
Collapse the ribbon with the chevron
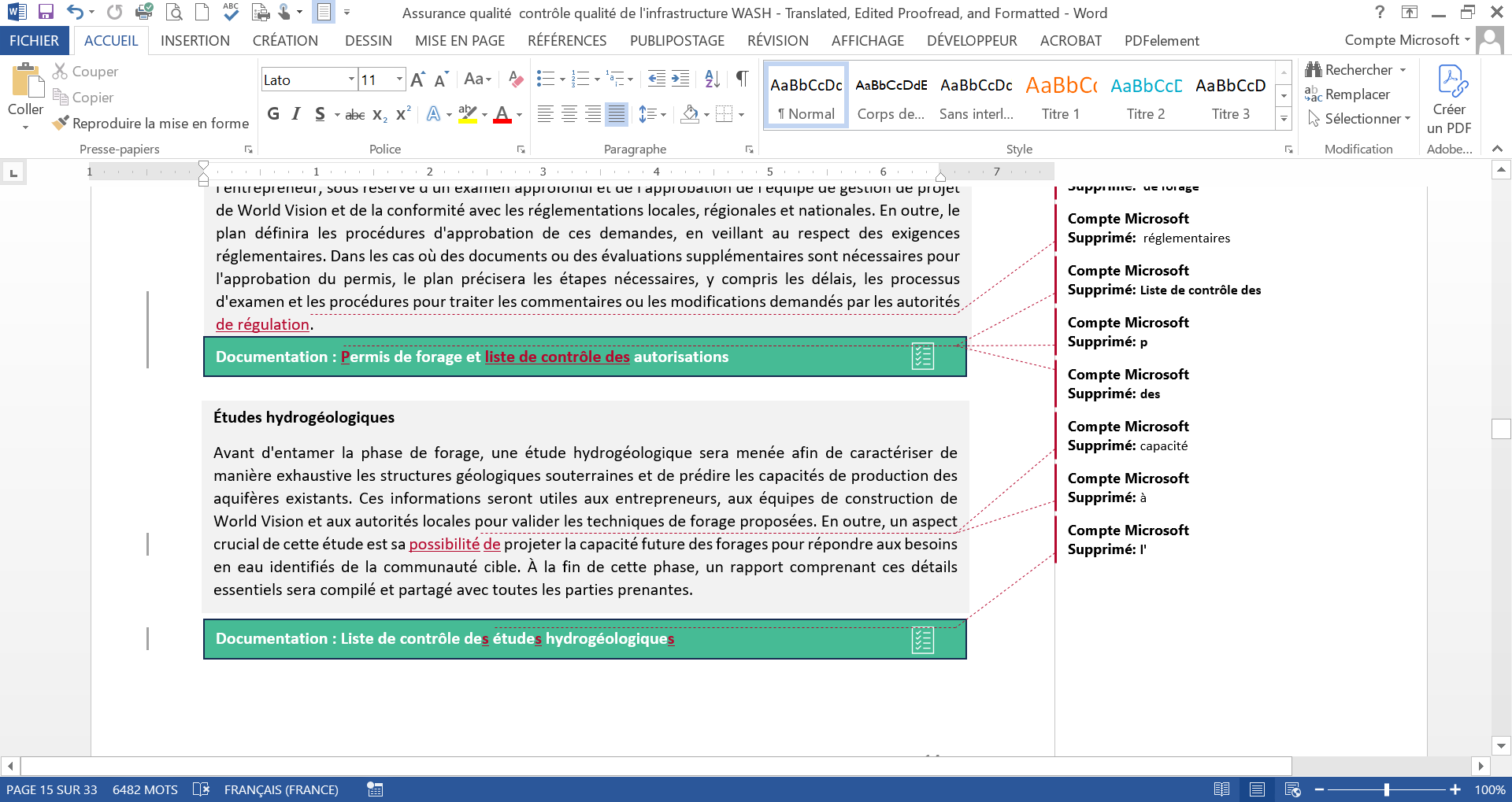click(x=1497, y=149)
